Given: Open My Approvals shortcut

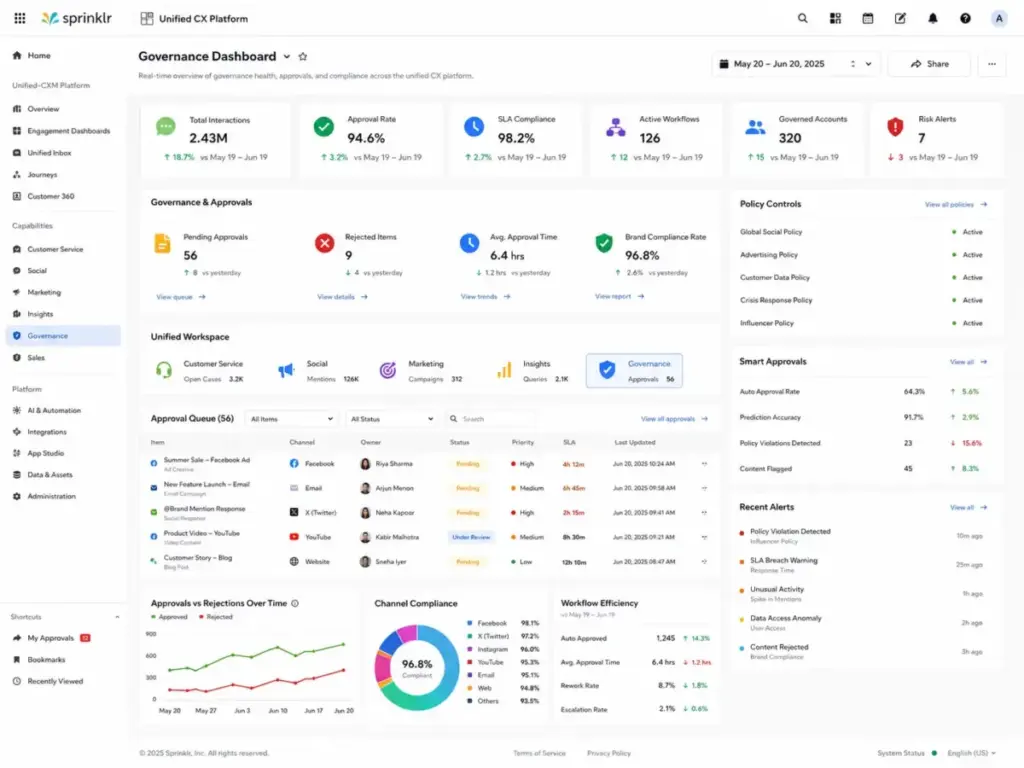Looking at the screenshot, I should point(52,638).
